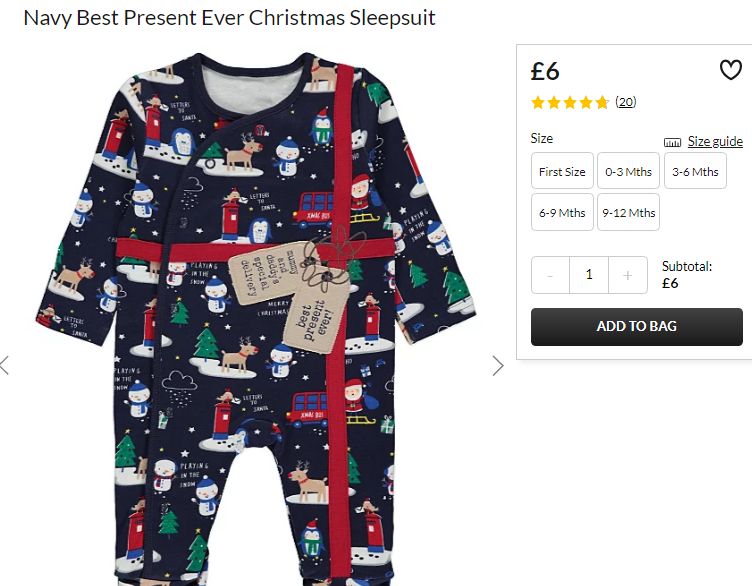Click the product title heading

tap(229, 18)
